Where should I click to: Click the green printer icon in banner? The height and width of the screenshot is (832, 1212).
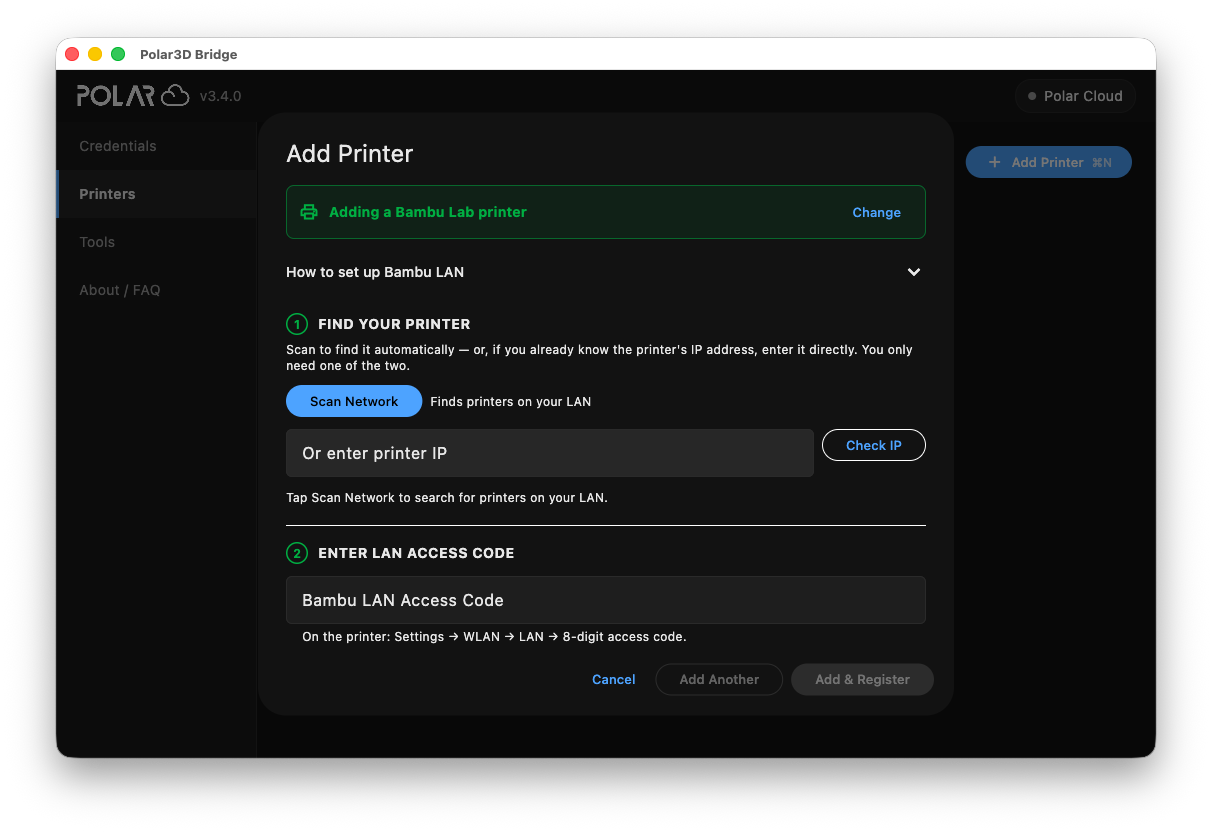click(309, 212)
